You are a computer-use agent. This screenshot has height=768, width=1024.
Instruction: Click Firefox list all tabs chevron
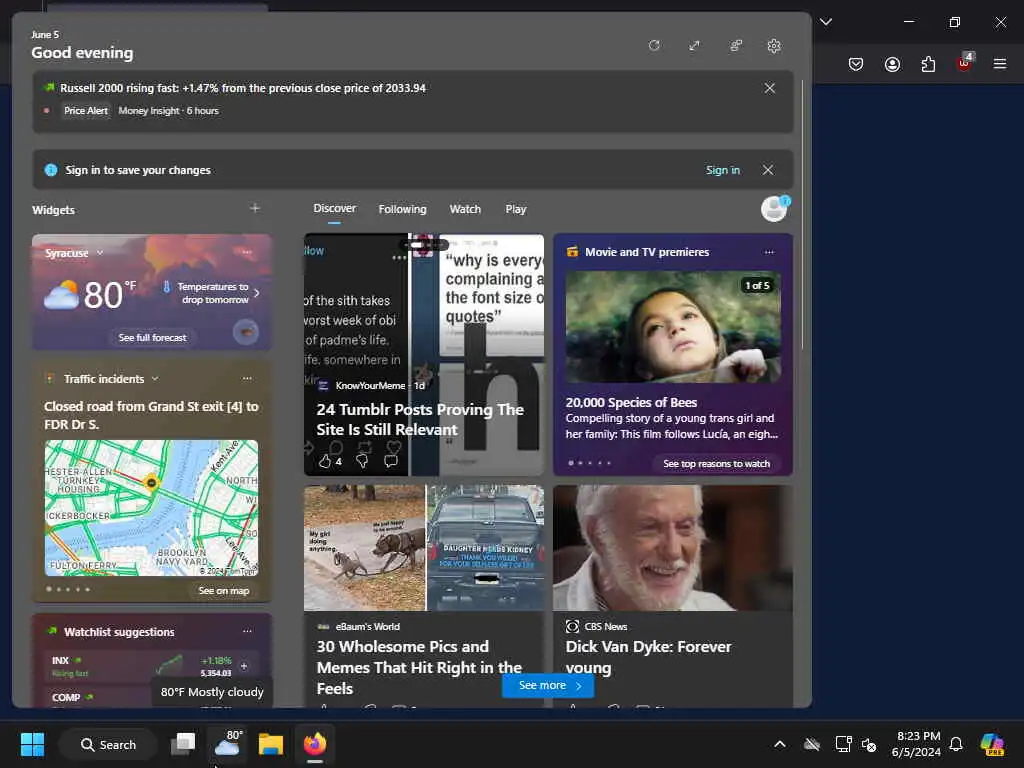[826, 22]
